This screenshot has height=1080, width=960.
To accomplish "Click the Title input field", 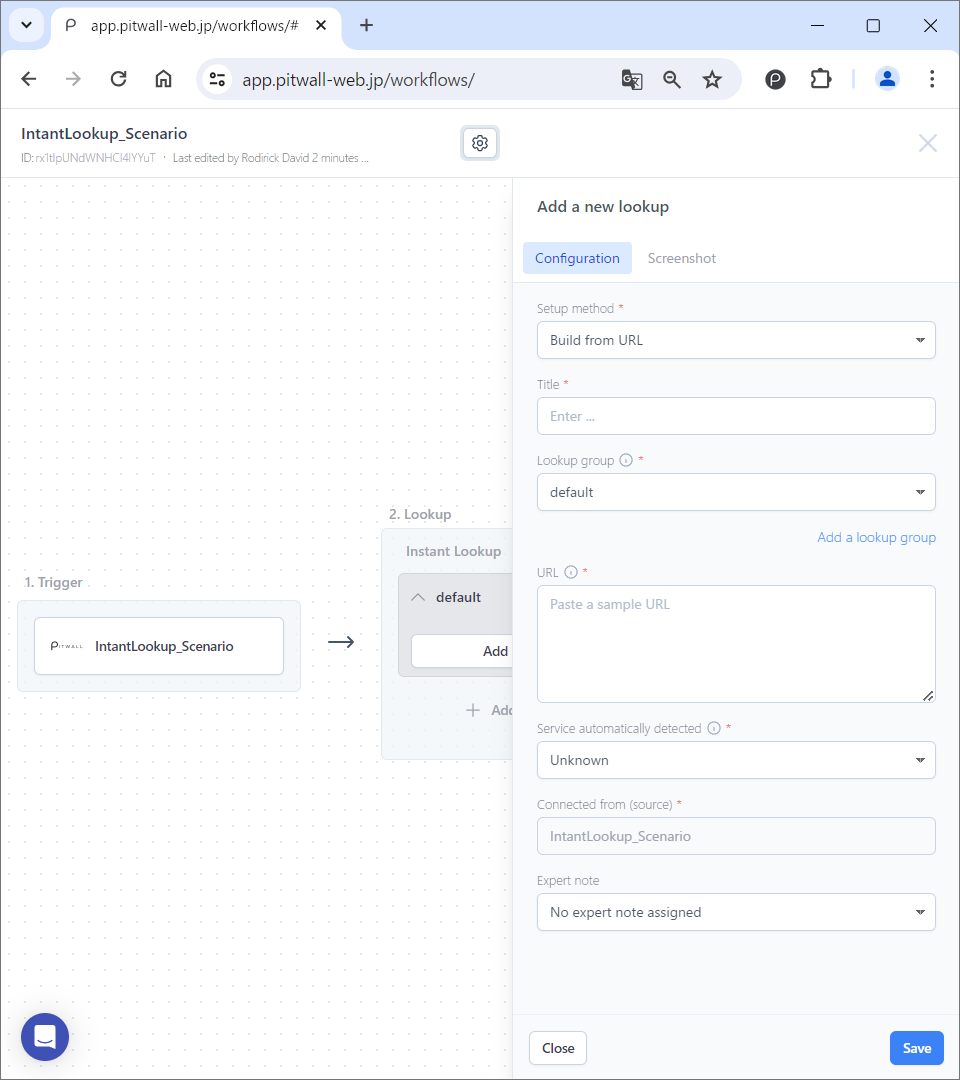I will click(x=736, y=416).
